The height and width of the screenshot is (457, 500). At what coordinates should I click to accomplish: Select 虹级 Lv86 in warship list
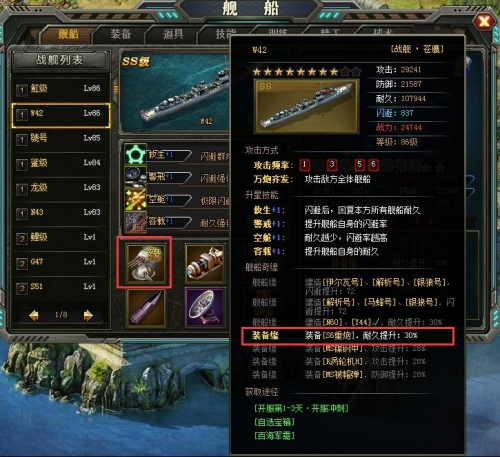(61, 89)
